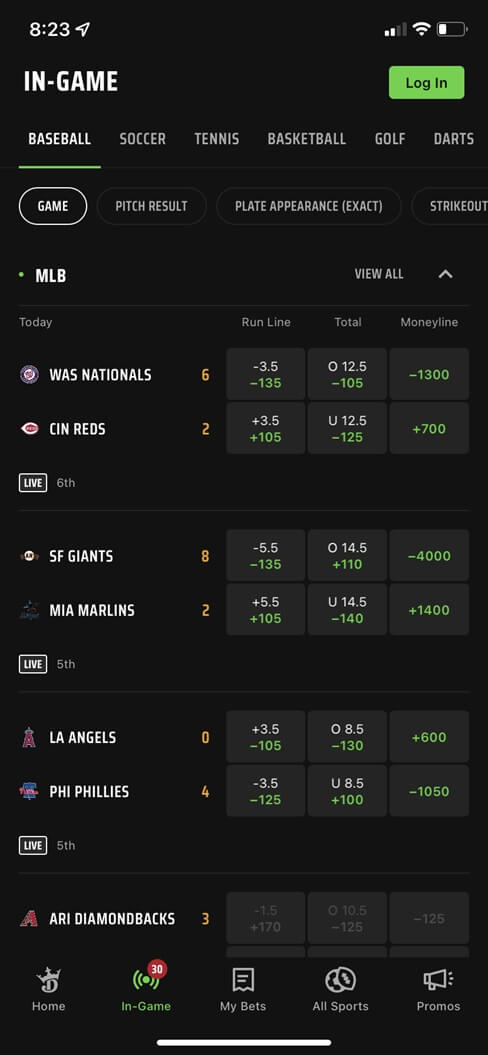Tap the LA Angels team logo
Viewport: 488px width, 1055px height.
[x=29, y=737]
